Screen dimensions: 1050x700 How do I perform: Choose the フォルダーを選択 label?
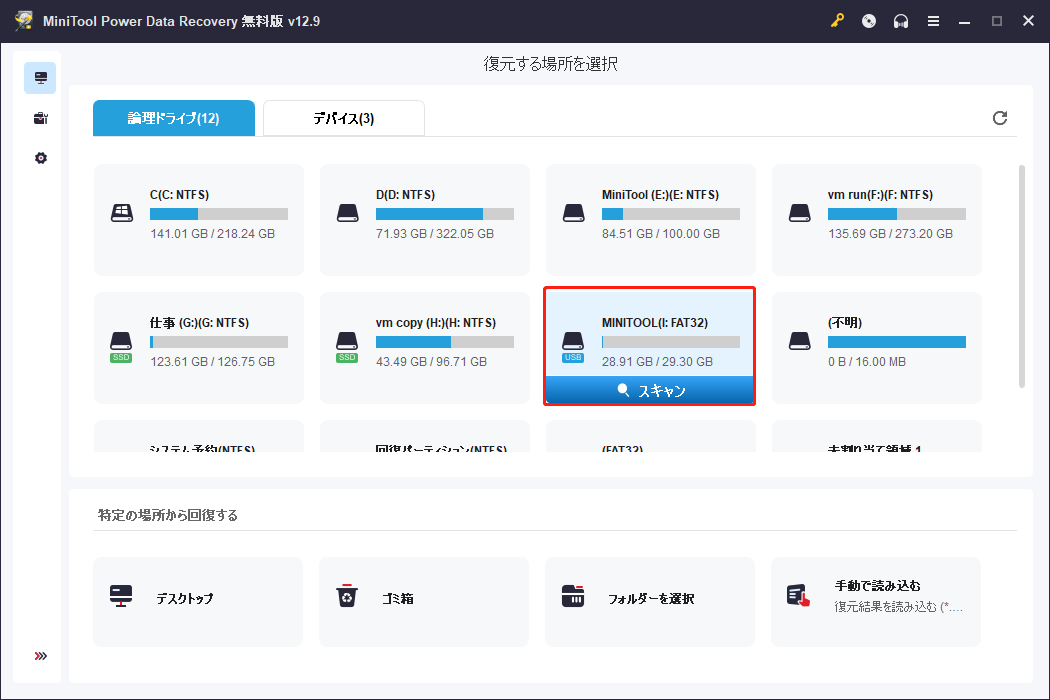pyautogui.click(x=651, y=598)
